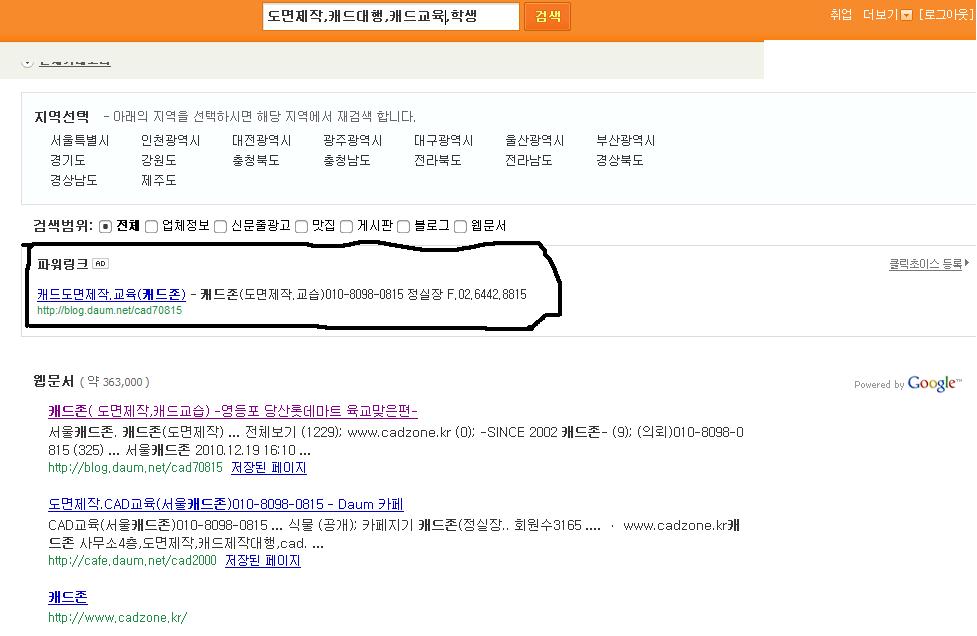The height and width of the screenshot is (636, 977).
Task: Open the 캐드존 result title link
Action: pos(68,597)
